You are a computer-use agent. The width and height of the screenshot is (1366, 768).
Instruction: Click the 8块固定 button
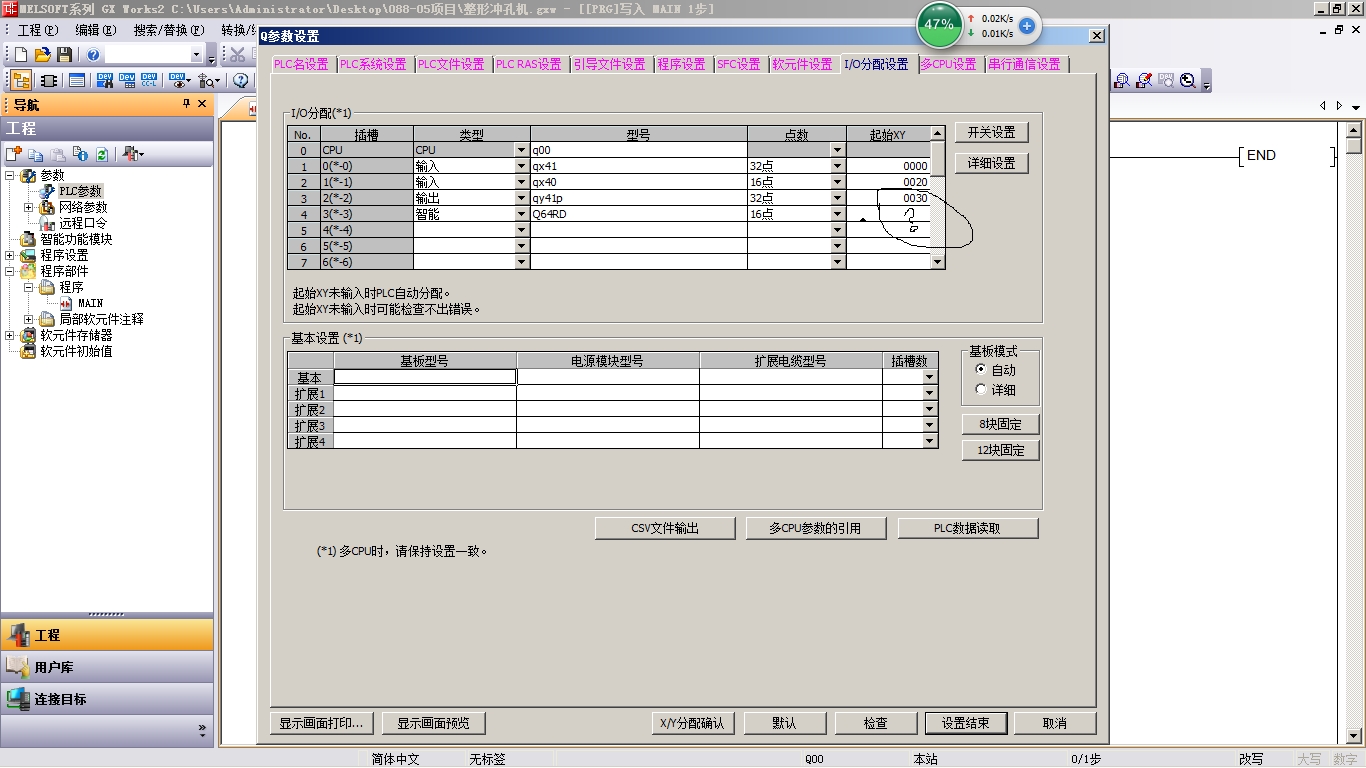1000,424
